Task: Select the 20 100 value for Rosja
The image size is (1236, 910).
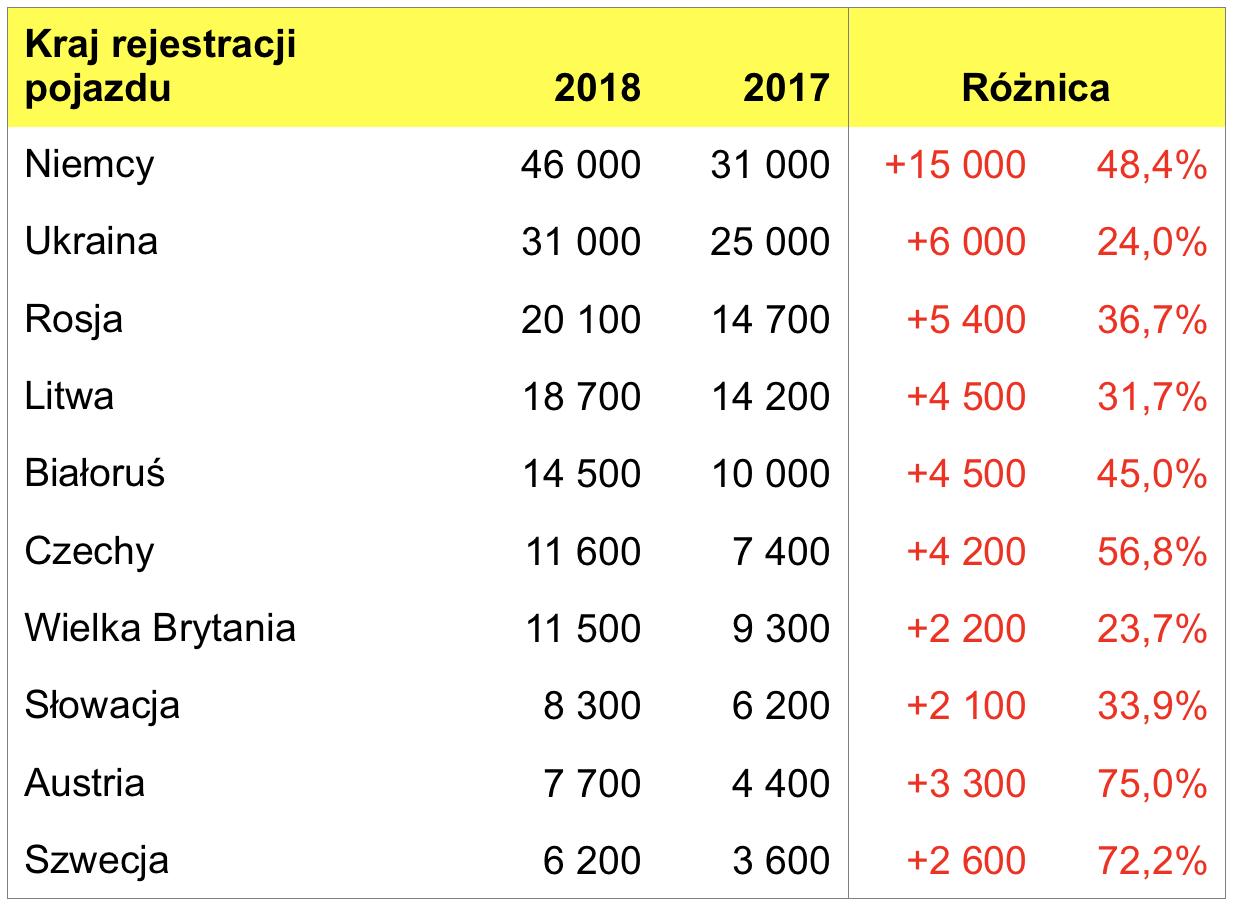Action: click(x=581, y=319)
